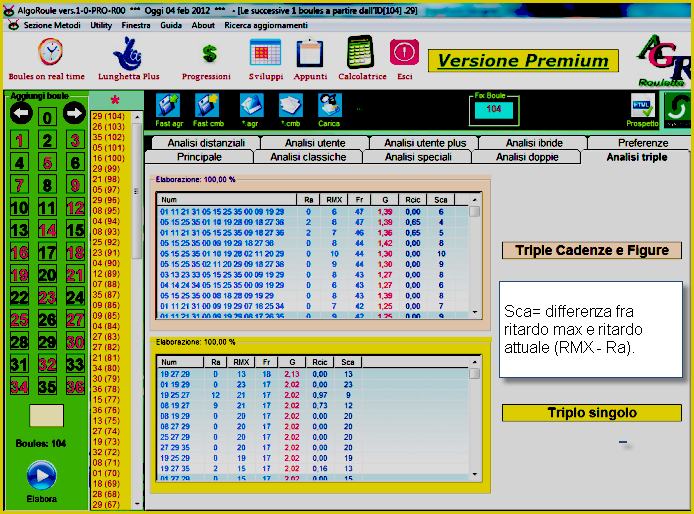Click the beige box below number grid

click(46, 416)
